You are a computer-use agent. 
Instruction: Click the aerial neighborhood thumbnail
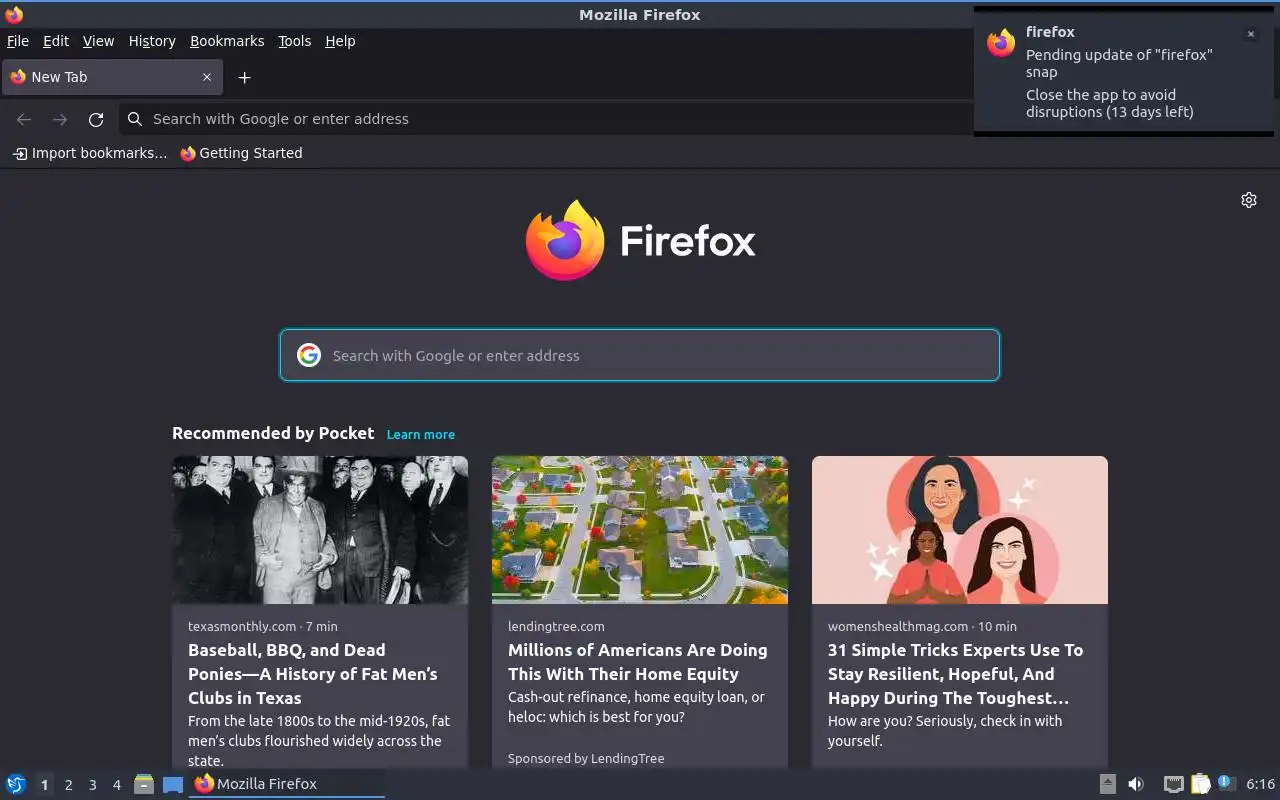tap(640, 530)
